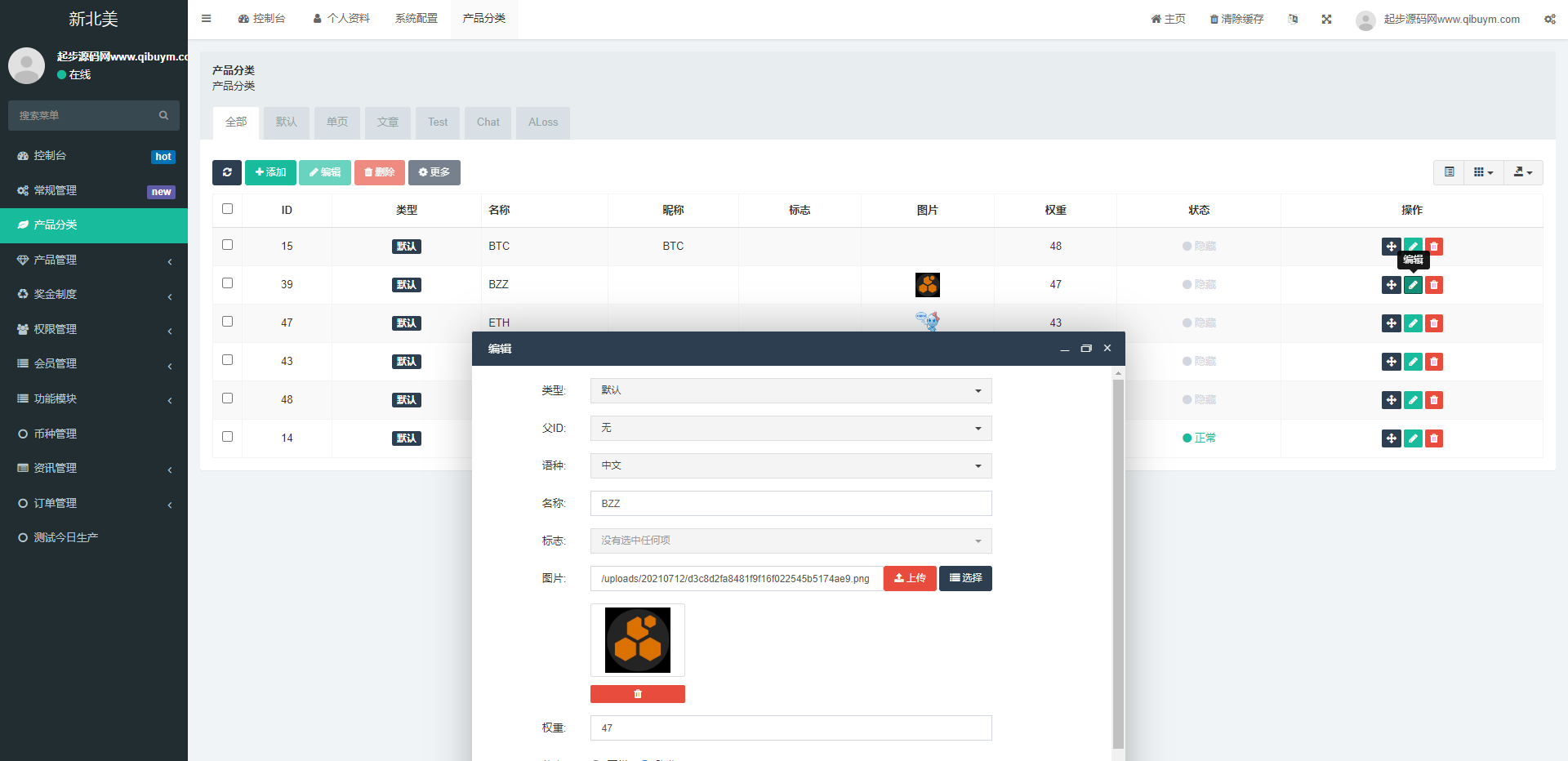Switch to the 单页 tab
1568x761 pixels.
(337, 122)
